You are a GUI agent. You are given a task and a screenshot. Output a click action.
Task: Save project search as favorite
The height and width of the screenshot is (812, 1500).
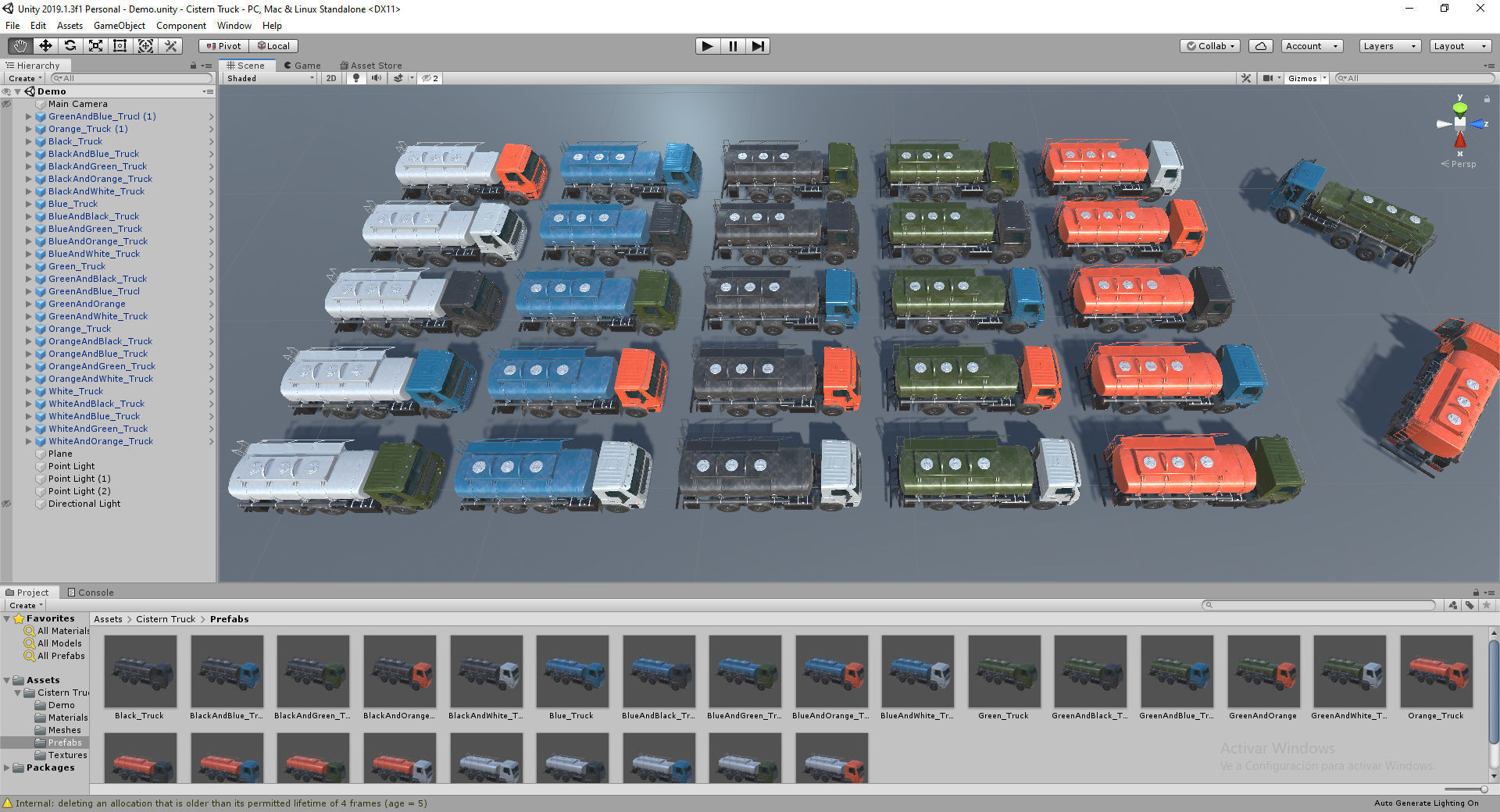pyautogui.click(x=1486, y=605)
